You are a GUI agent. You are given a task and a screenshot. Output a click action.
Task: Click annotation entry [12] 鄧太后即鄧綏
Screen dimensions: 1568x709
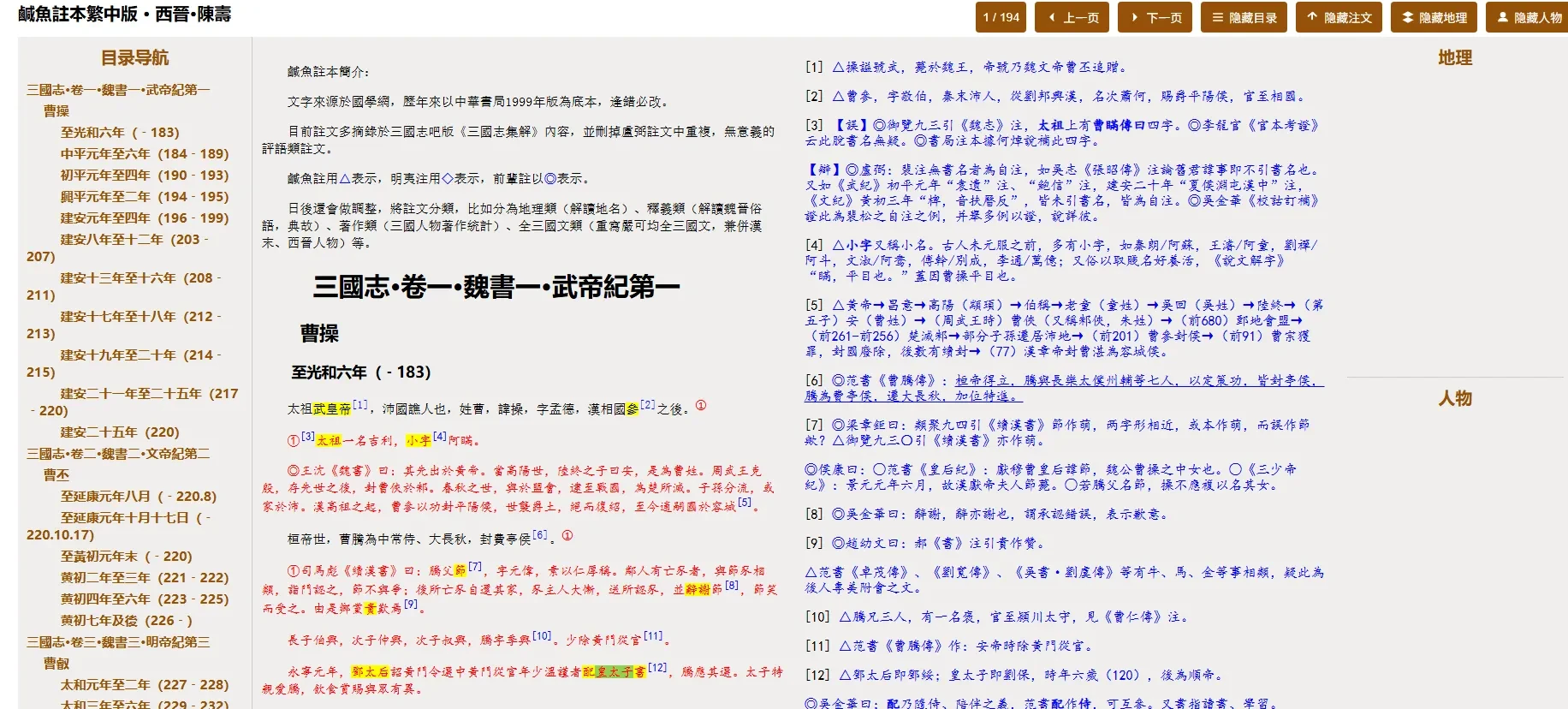[1013, 676]
